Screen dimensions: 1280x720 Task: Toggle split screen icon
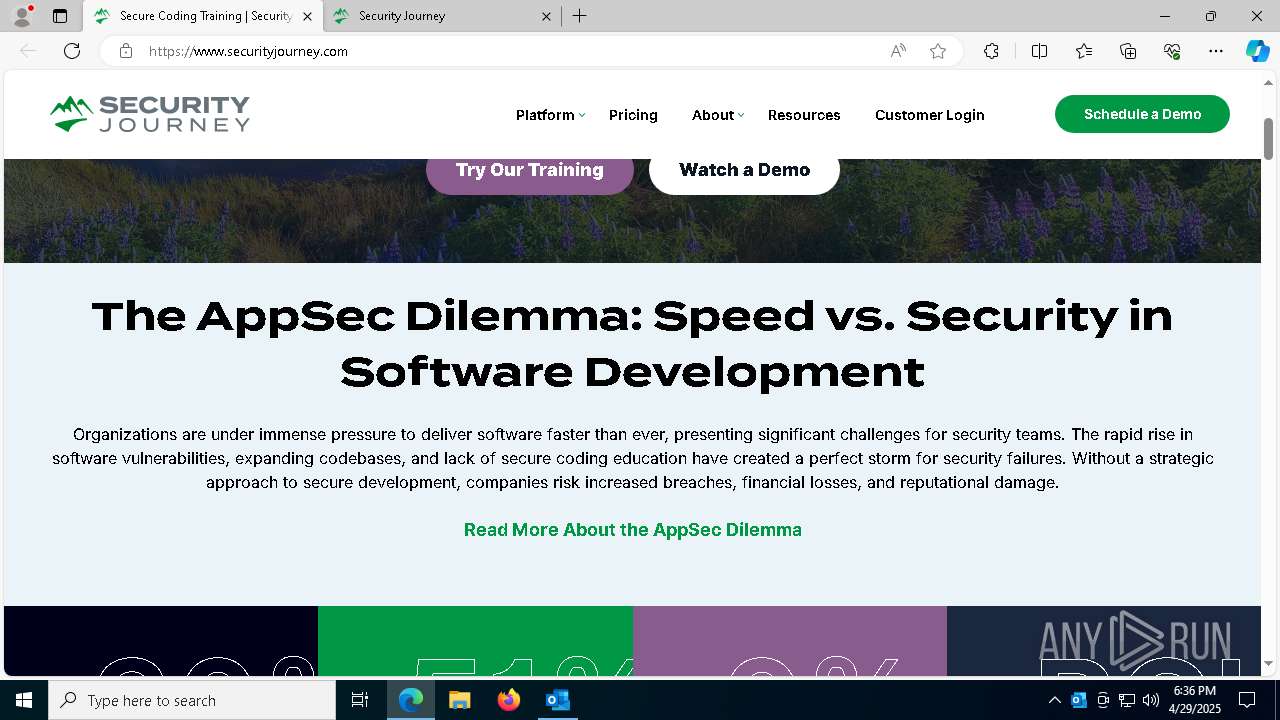[x=1039, y=51]
